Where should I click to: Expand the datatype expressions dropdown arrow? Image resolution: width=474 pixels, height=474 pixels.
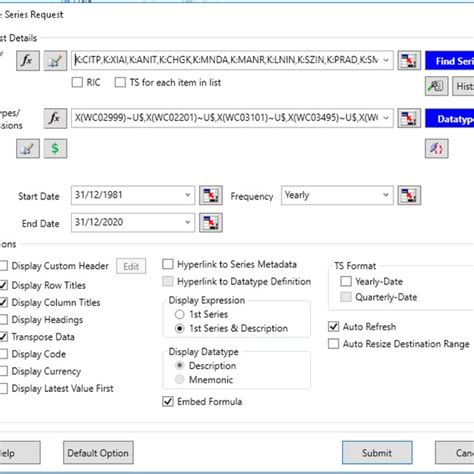coord(386,118)
